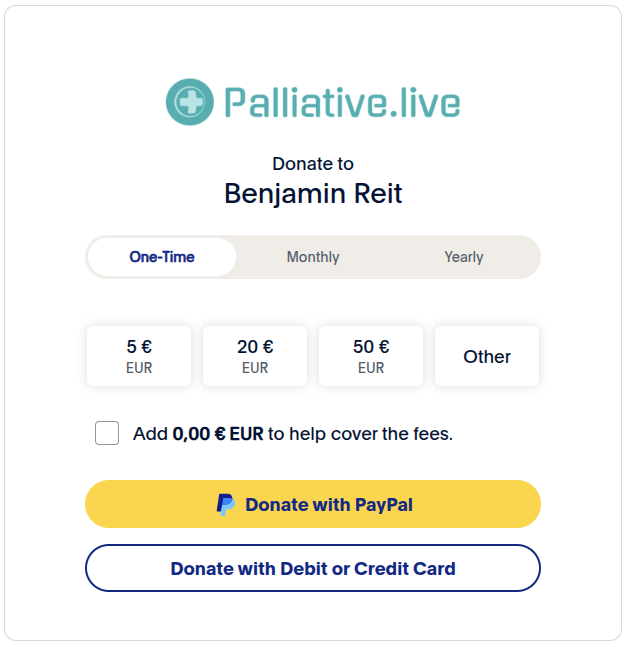Image resolution: width=626 pixels, height=645 pixels.
Task: Choose the Yearly donation option
Action: pyautogui.click(x=464, y=257)
